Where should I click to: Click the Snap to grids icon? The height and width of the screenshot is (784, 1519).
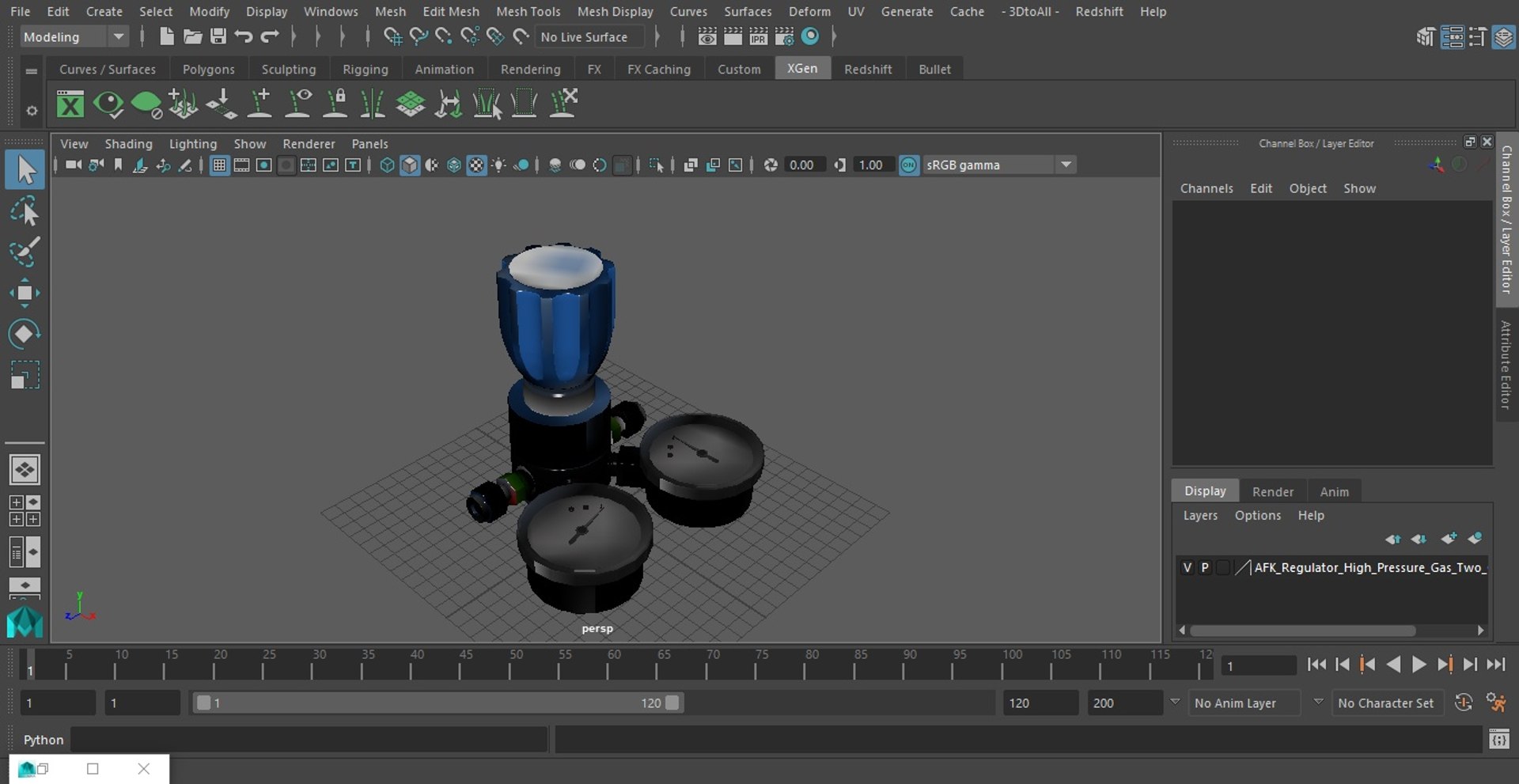[392, 36]
